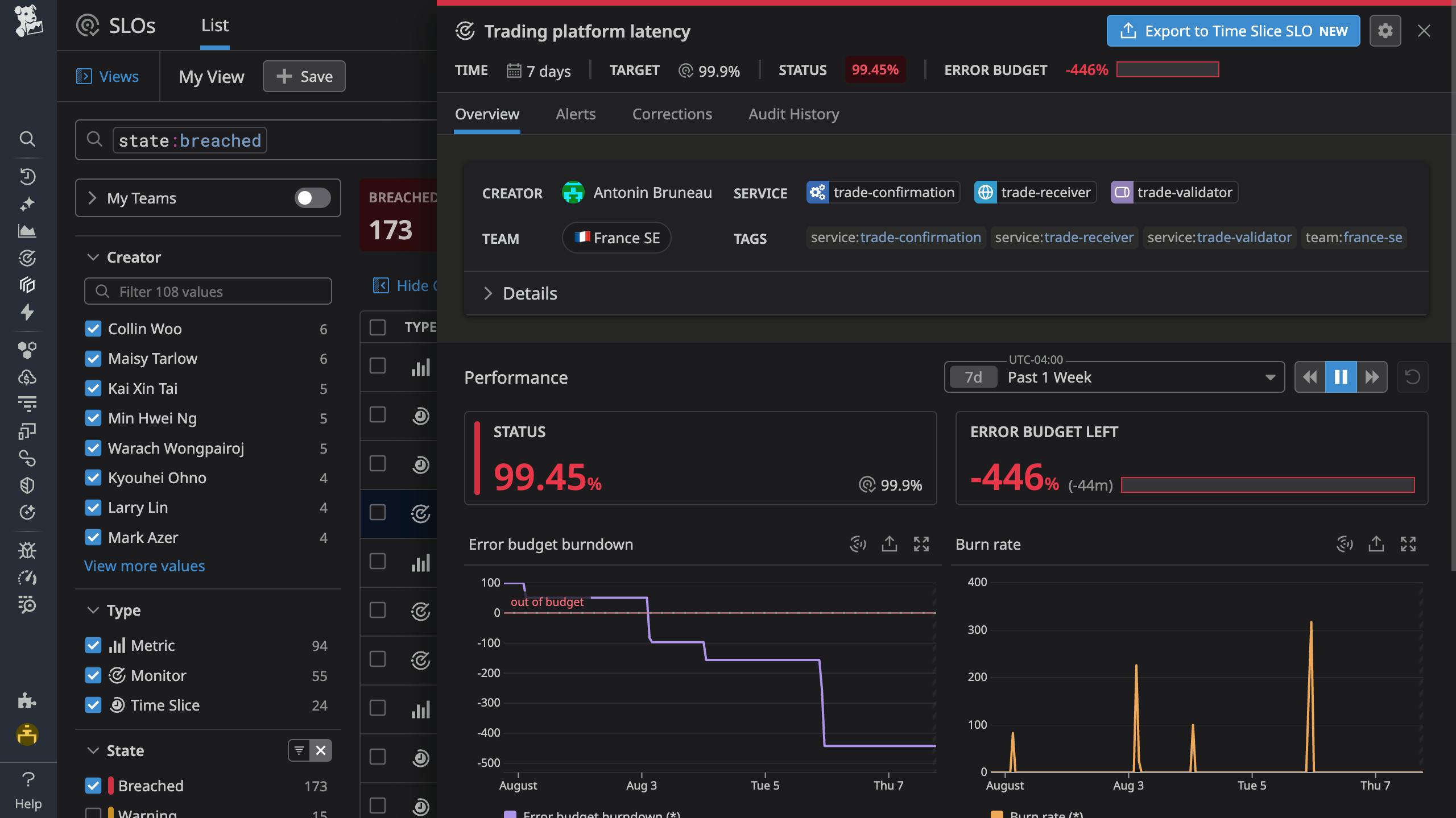Select the SLOs target icon in sidebar
Screen dimensions: 1456x818
[27, 258]
